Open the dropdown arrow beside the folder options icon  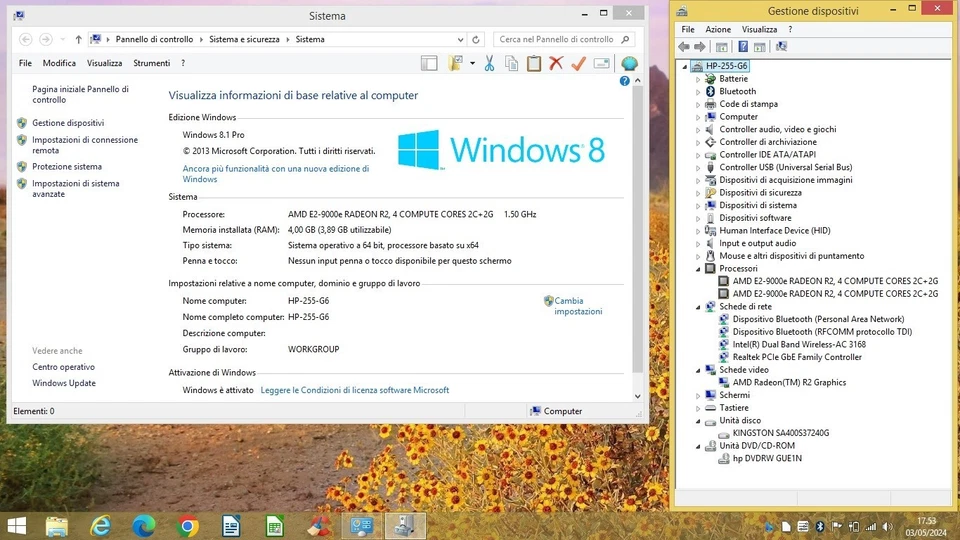tap(472, 63)
